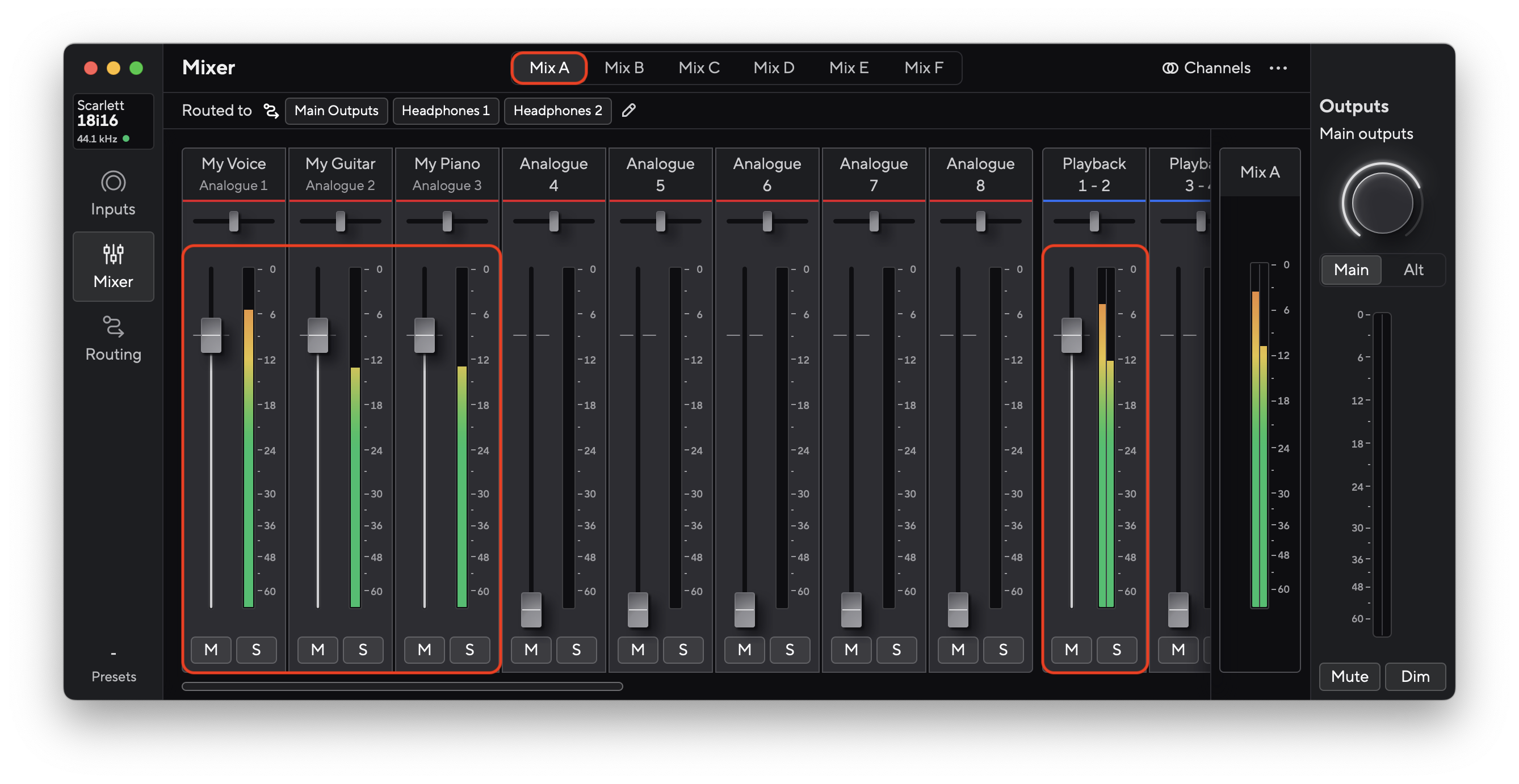Solo the Analogue 5 channel
Screen dimensions: 1519x784
pos(683,650)
